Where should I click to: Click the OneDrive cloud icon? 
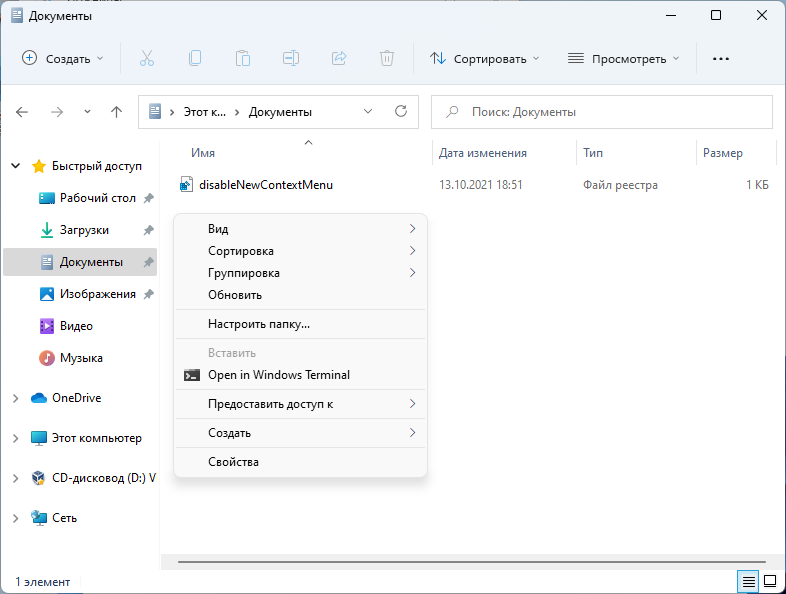click(39, 398)
